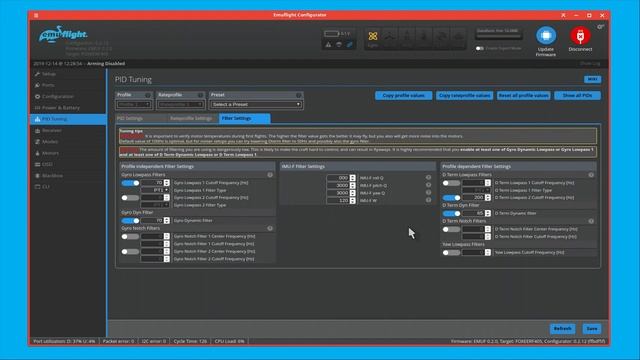Switch to the Rateprofile Settings tab
Viewport: 640px width, 360px height.
point(191,118)
